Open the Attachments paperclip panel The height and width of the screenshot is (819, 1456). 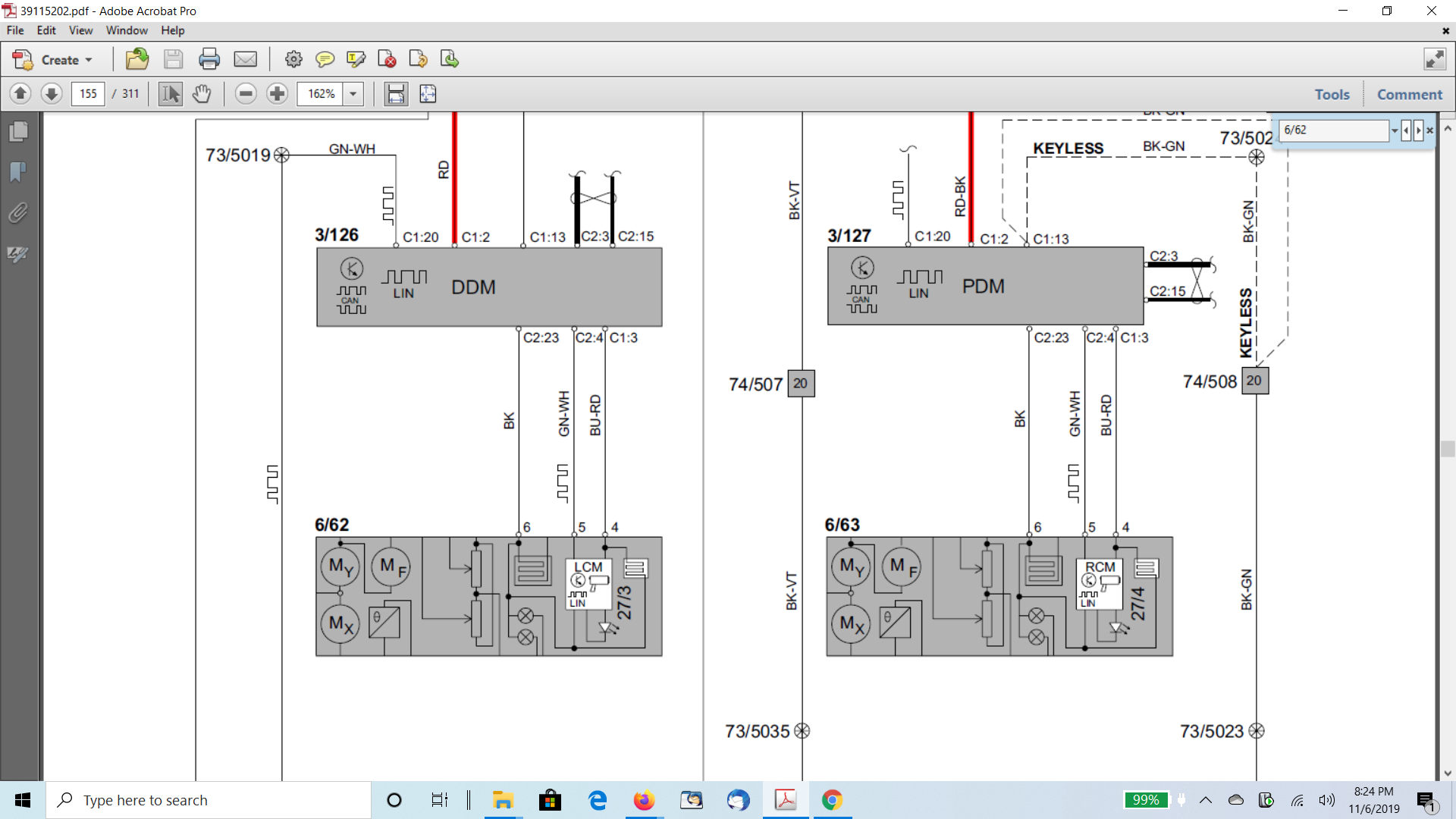[x=18, y=213]
